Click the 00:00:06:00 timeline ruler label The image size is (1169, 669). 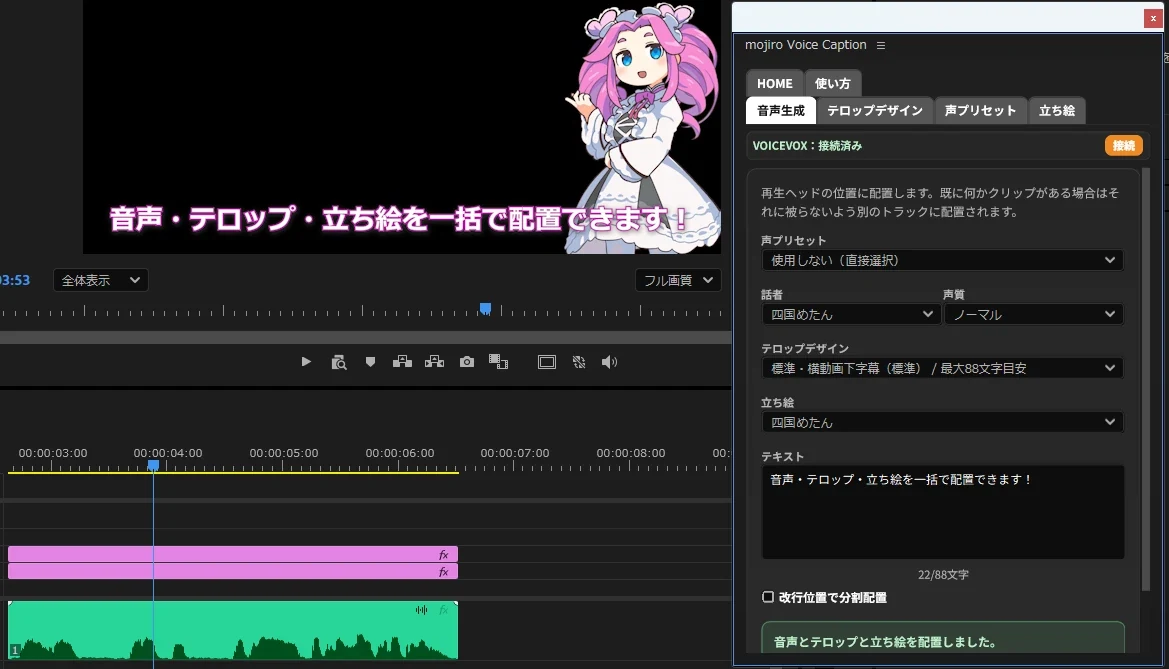pyautogui.click(x=400, y=453)
